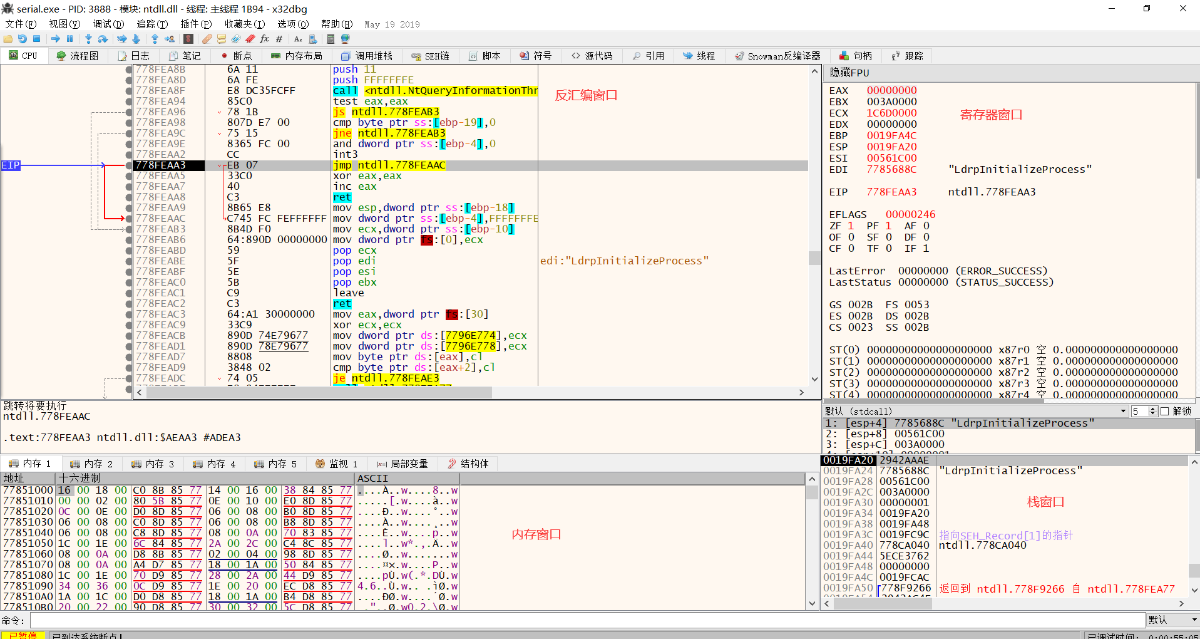Click the Pause execution toolbar icon
1200x639 pixels.
point(69,38)
